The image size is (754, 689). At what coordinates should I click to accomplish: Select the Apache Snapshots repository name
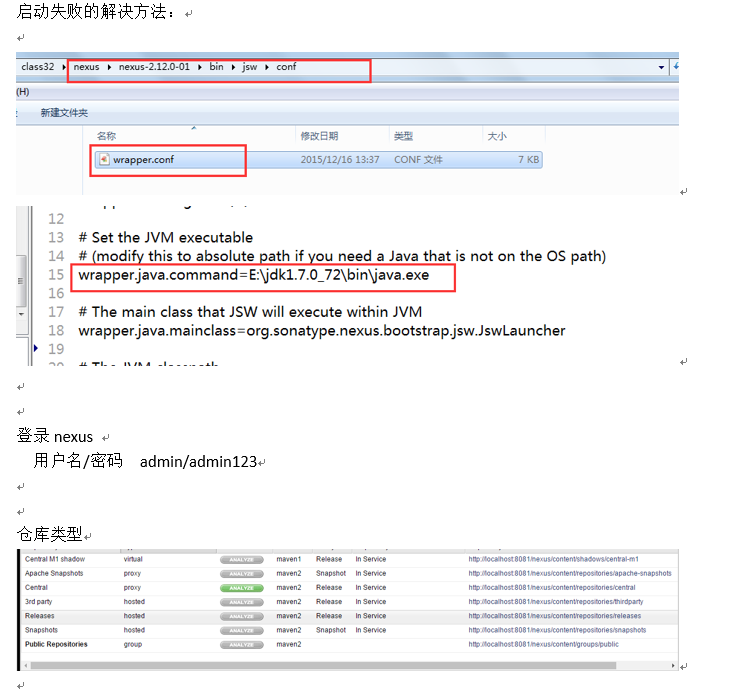pyautogui.click(x=54, y=573)
